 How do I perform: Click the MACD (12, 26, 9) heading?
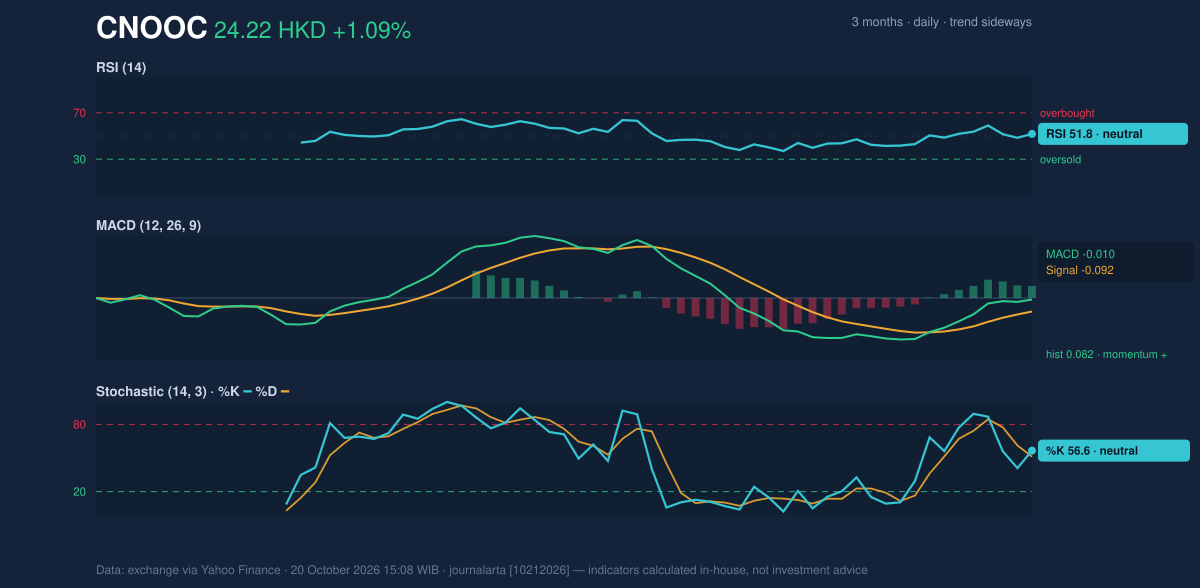[x=148, y=226]
